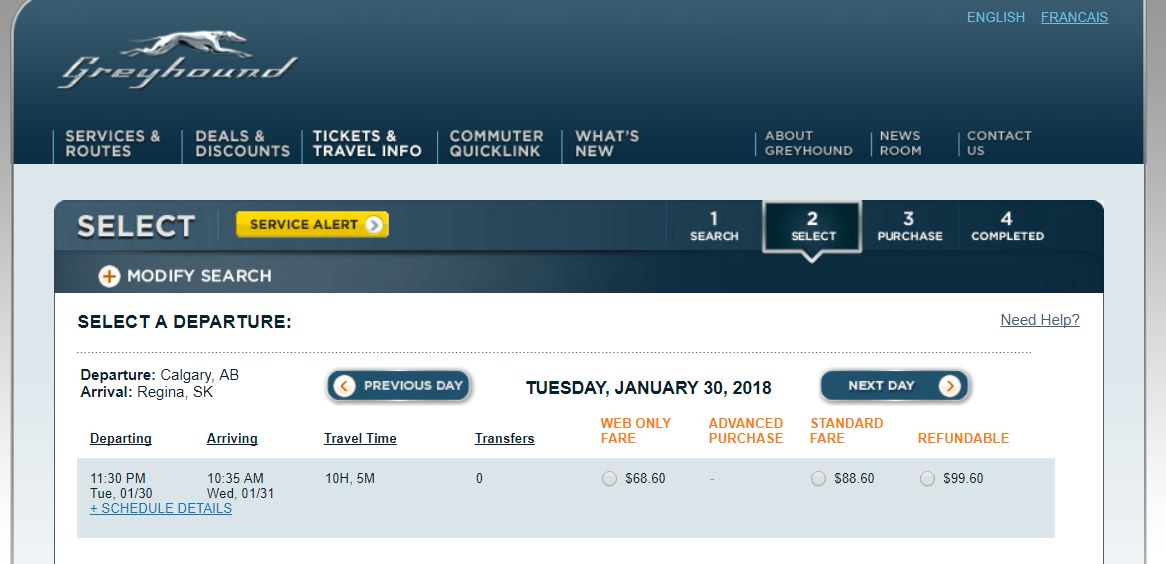Open the Deals & Discounts menu
The width and height of the screenshot is (1166, 564).
click(x=242, y=143)
